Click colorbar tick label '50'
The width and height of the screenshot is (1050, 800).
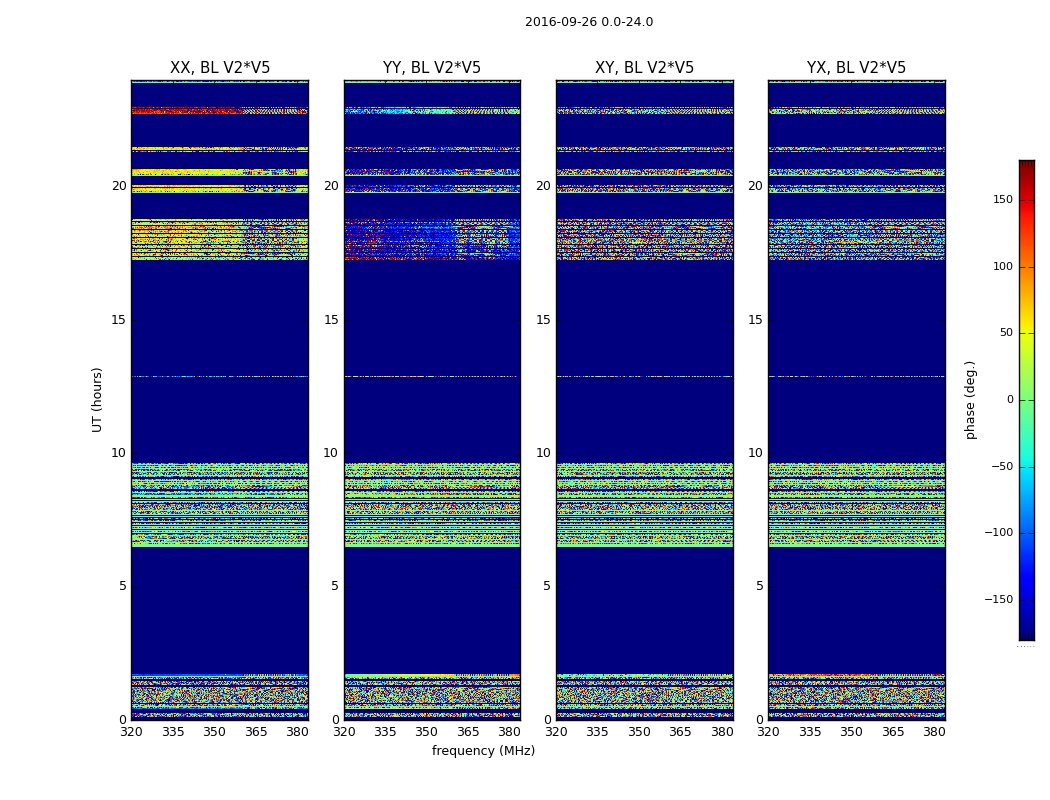(x=1006, y=333)
